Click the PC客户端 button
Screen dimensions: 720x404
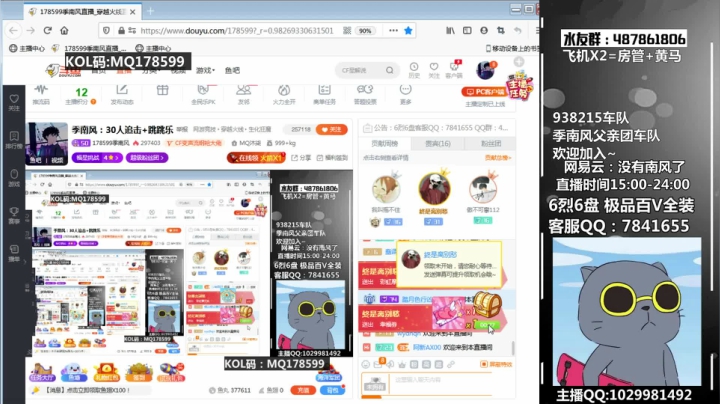tap(484, 92)
